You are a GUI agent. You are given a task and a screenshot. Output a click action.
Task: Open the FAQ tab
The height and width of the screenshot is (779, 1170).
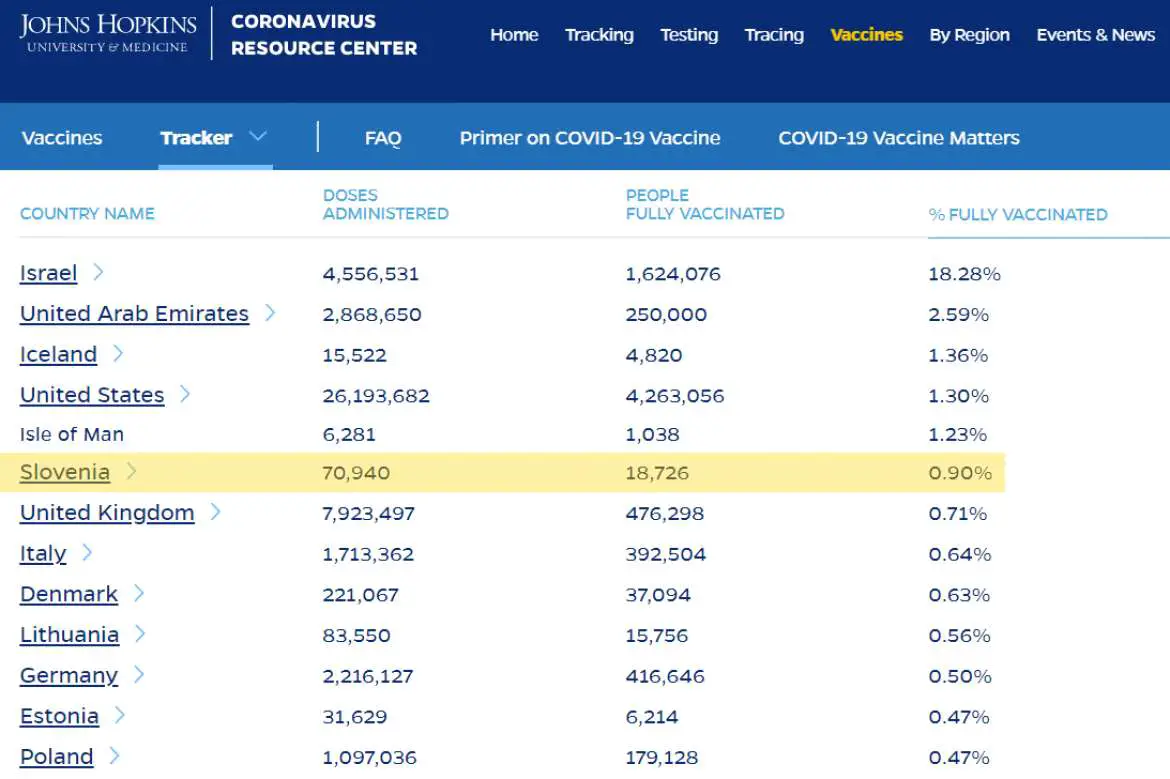pyautogui.click(x=383, y=138)
